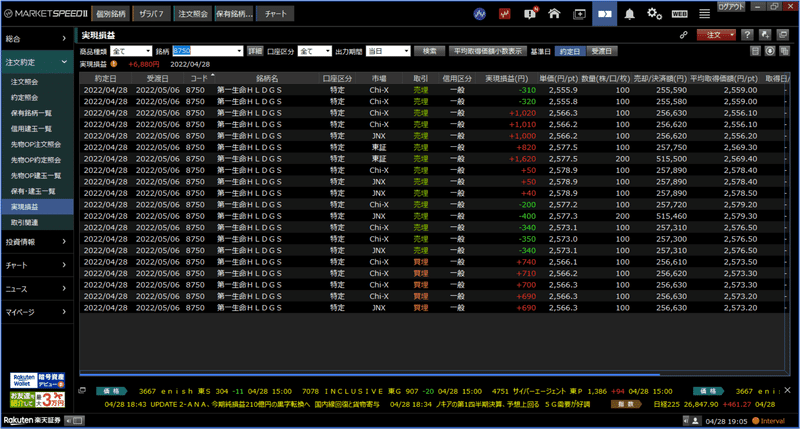This screenshot has height=429, width=800.
Task: Select the highlighted order/execution icon
Action: [x=605, y=14]
